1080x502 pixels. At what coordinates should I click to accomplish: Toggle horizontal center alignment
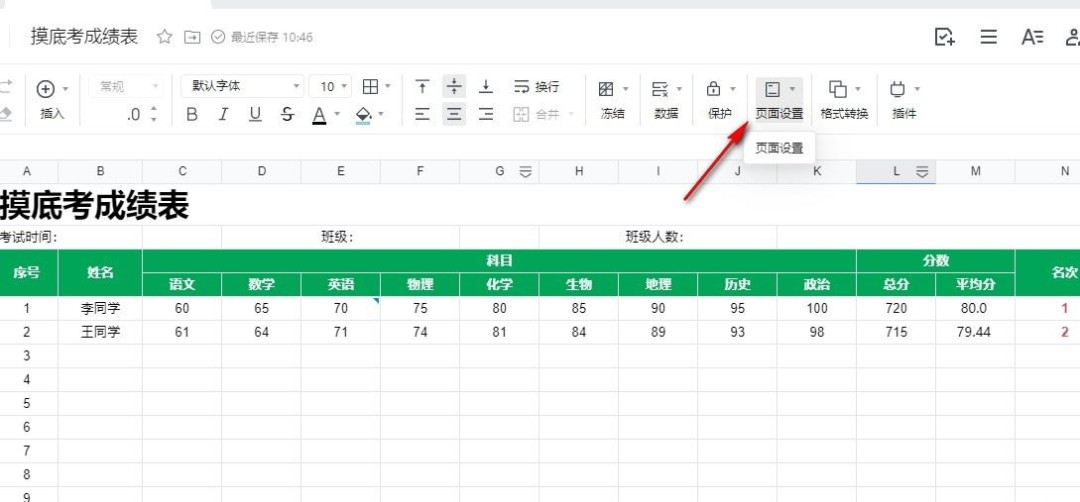[x=454, y=114]
